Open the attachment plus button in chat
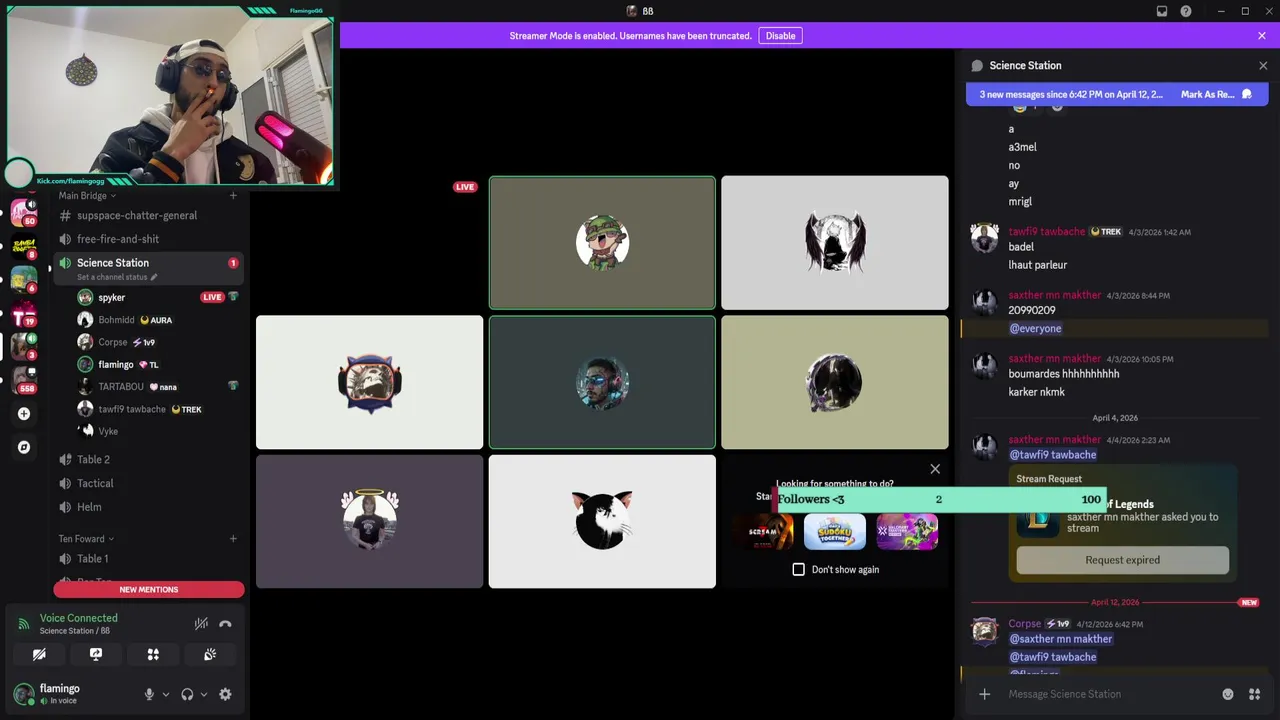 coord(985,694)
